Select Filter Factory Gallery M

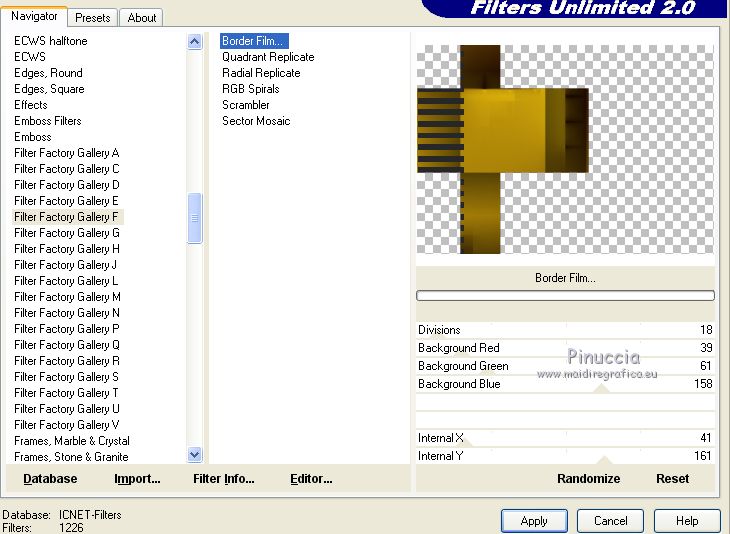(67, 297)
